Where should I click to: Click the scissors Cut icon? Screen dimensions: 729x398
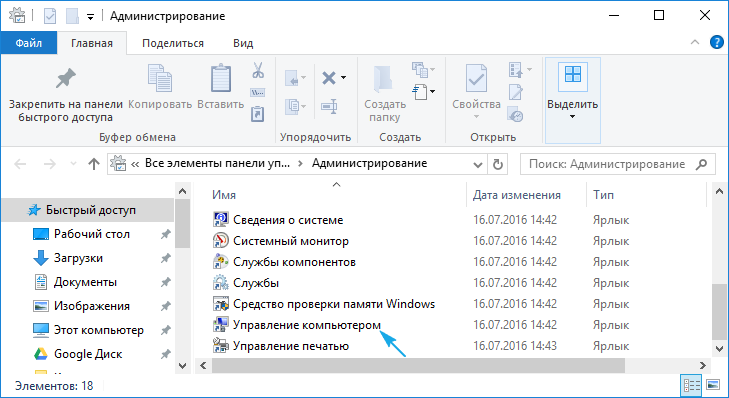(258, 70)
